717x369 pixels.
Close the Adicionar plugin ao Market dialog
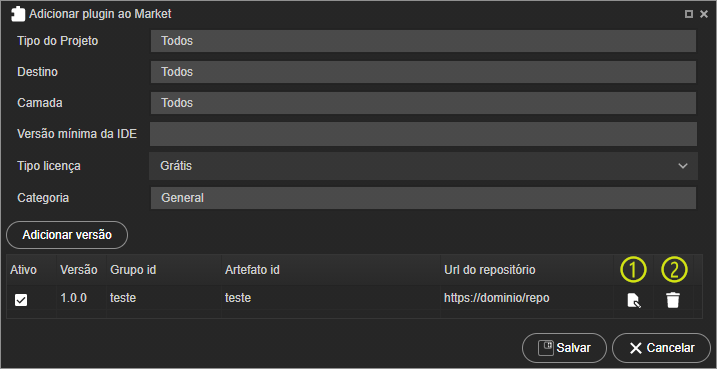pyautogui.click(x=704, y=15)
